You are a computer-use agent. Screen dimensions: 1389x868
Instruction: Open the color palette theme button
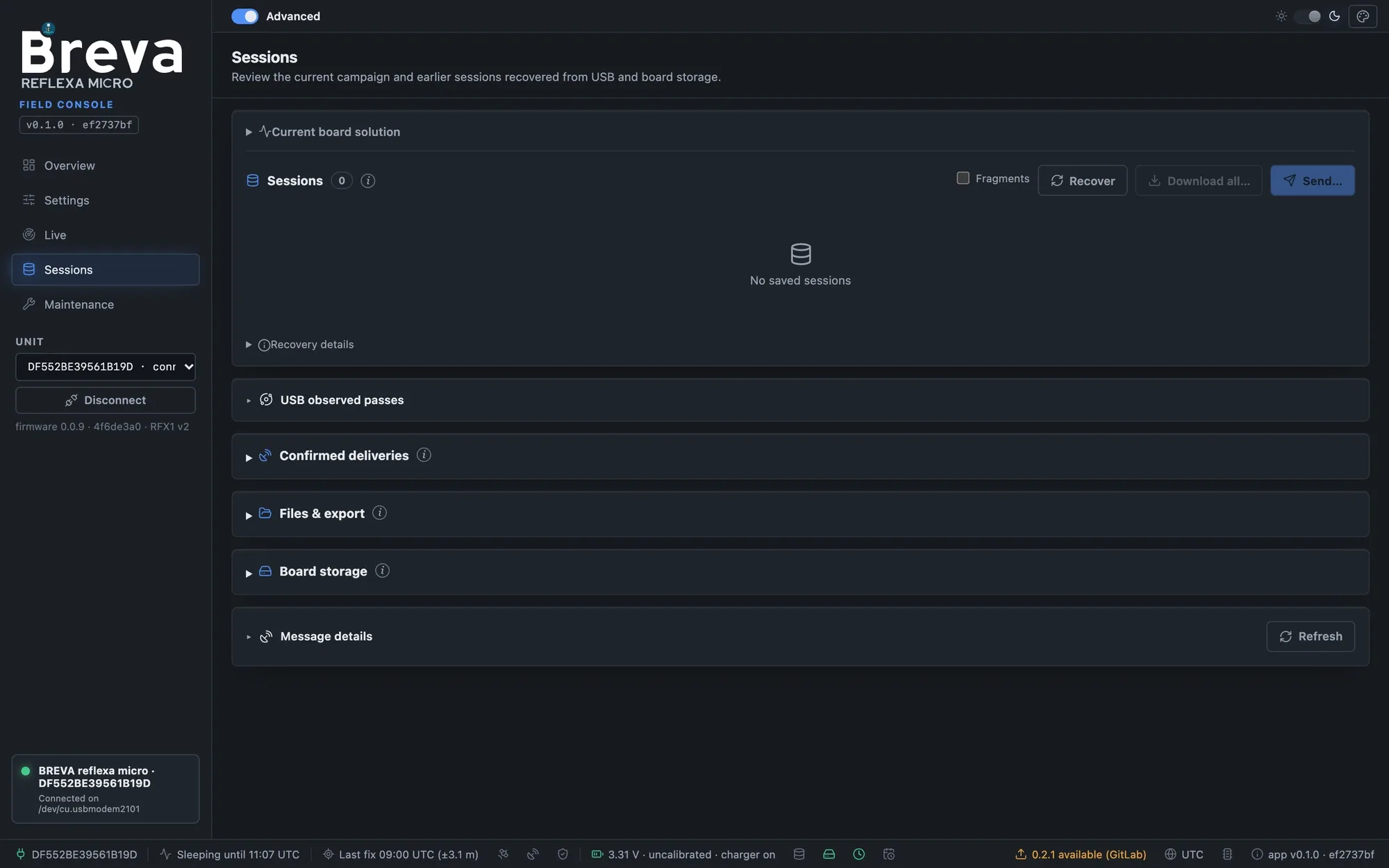point(1363,16)
